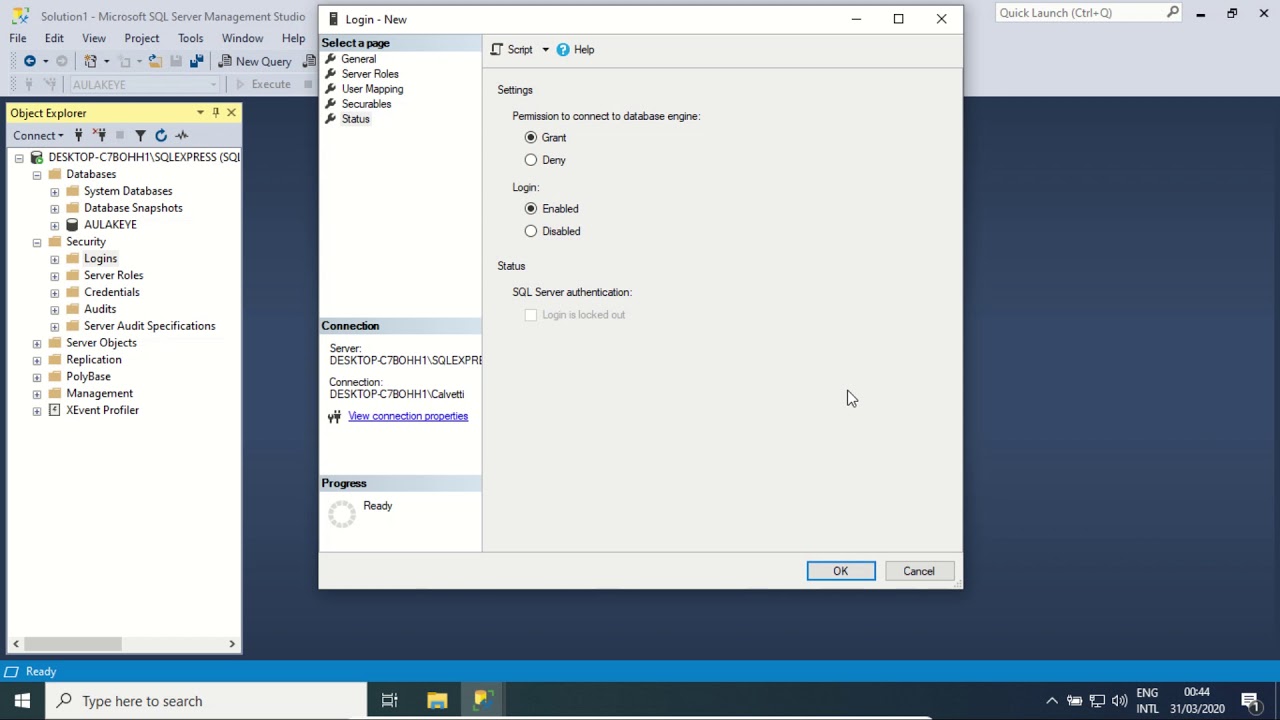Close the Object Explorer panel
Image resolution: width=1280 pixels, height=720 pixels.
231,113
